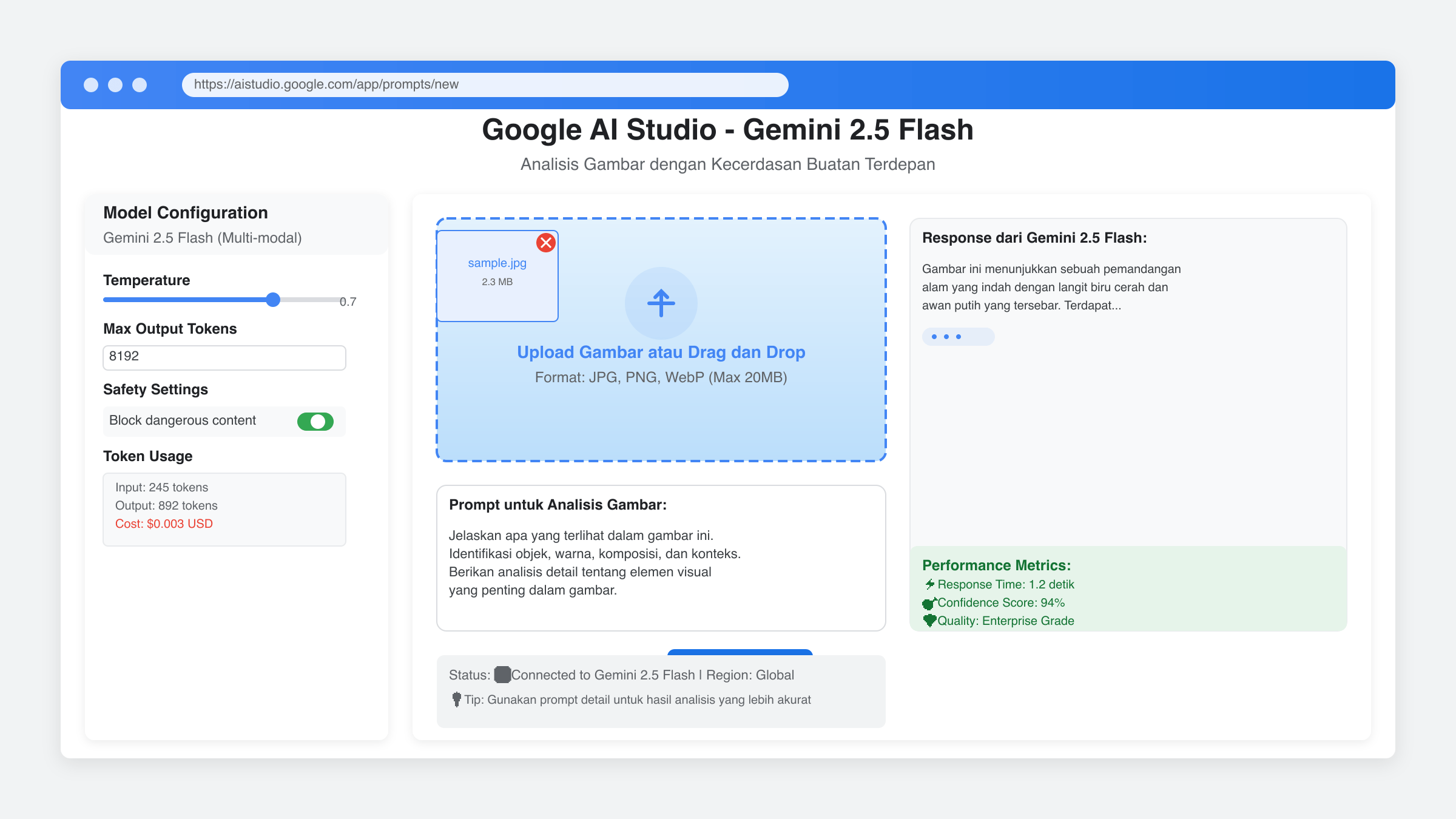Click the blue button under the prompt box

[740, 652]
